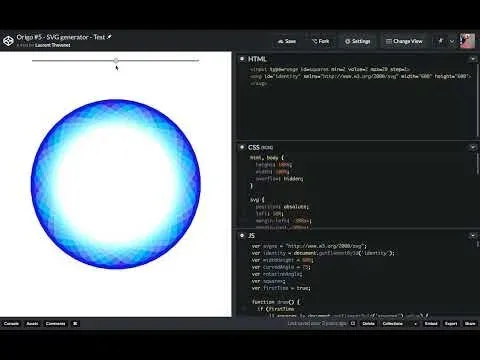Expand the footer caret dropdown
Viewport: 480px width, 360px height.
[415, 324]
